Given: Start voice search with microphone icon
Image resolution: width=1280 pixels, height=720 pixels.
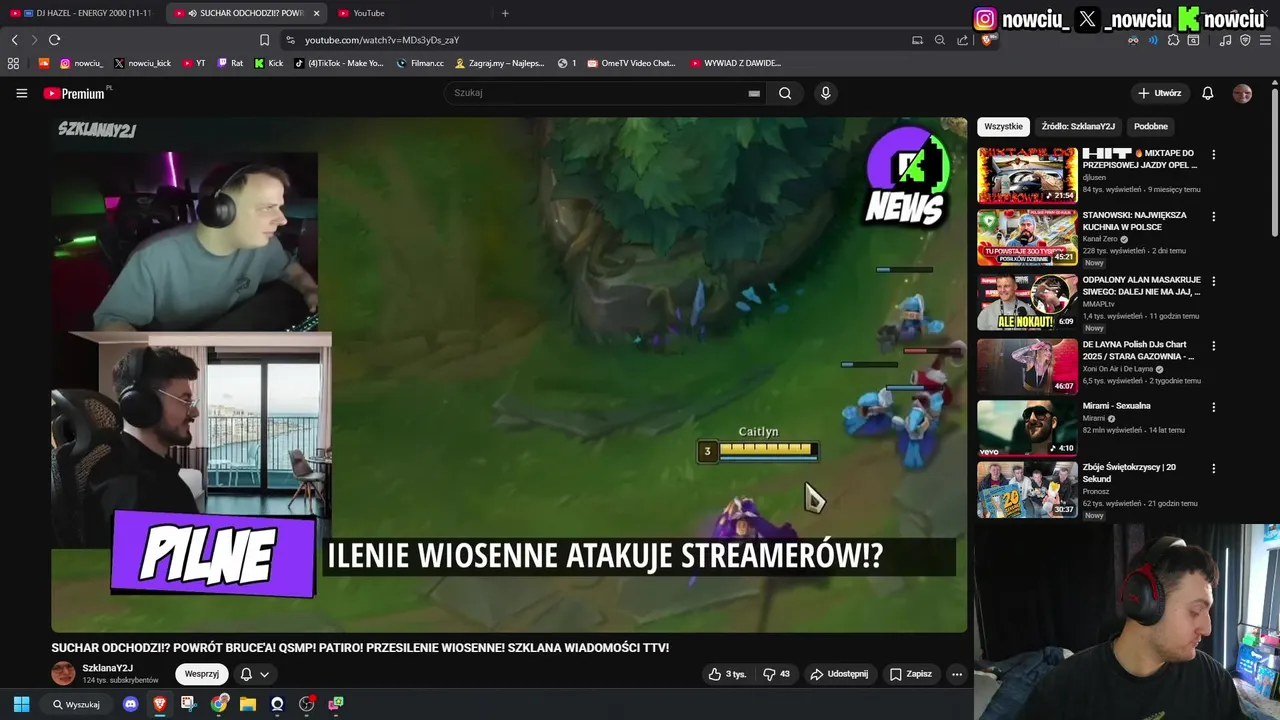Looking at the screenshot, I should 825,93.
